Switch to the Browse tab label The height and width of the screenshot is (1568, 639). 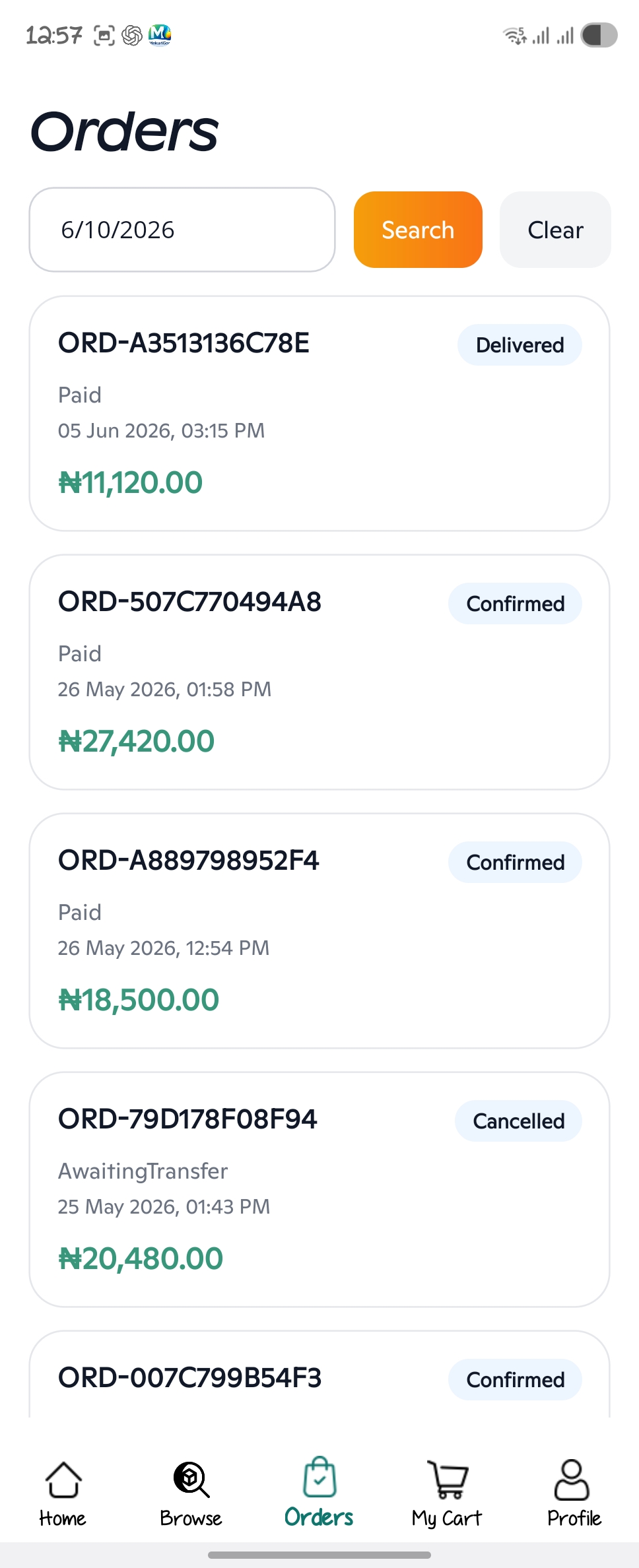191,1518
